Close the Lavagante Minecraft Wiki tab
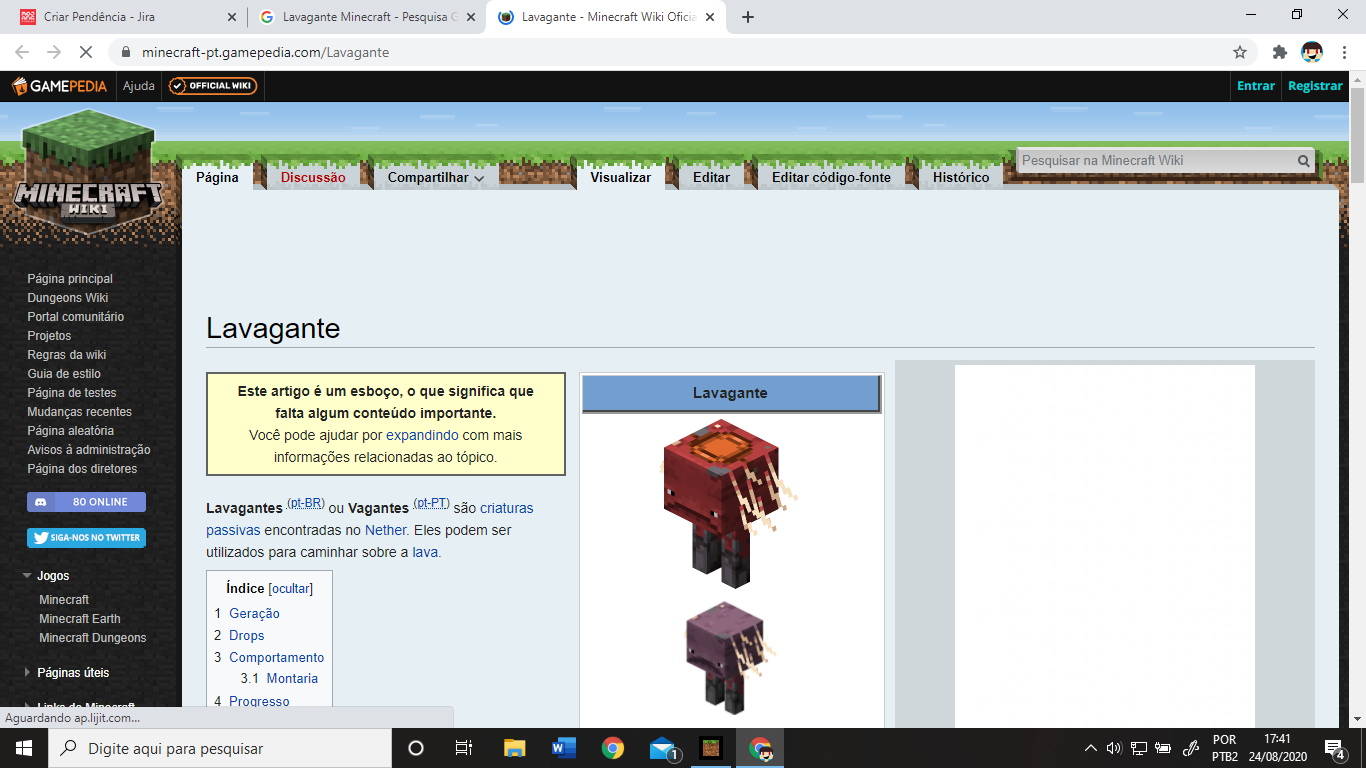This screenshot has height=768, width=1366. pyautogui.click(x=710, y=17)
